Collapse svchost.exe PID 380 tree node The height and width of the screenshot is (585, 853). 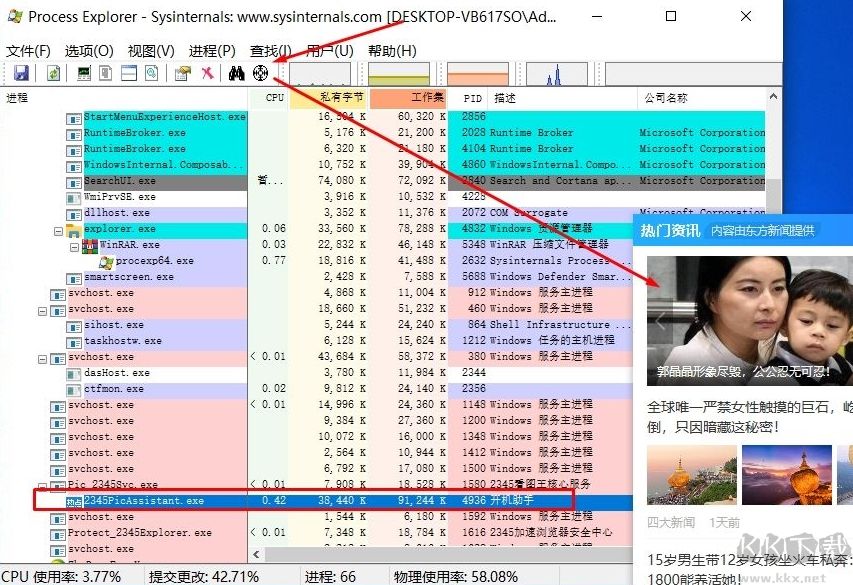(x=42, y=360)
